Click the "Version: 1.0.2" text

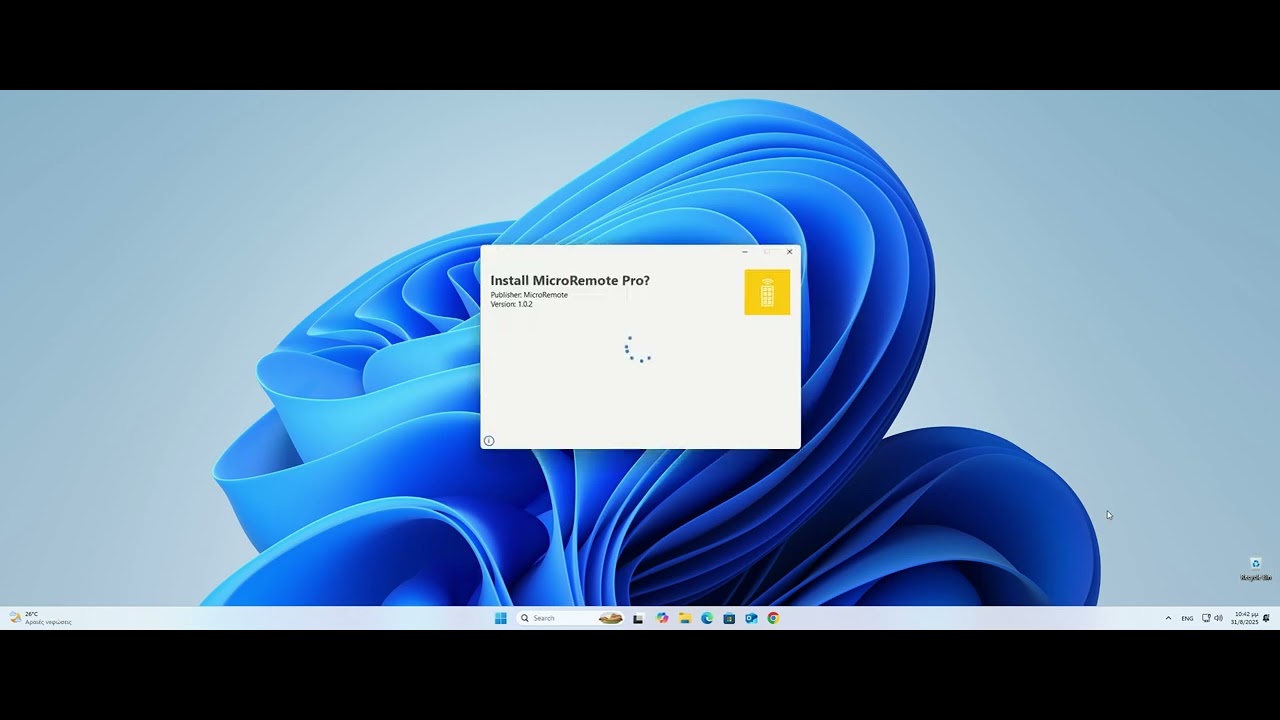click(x=511, y=304)
